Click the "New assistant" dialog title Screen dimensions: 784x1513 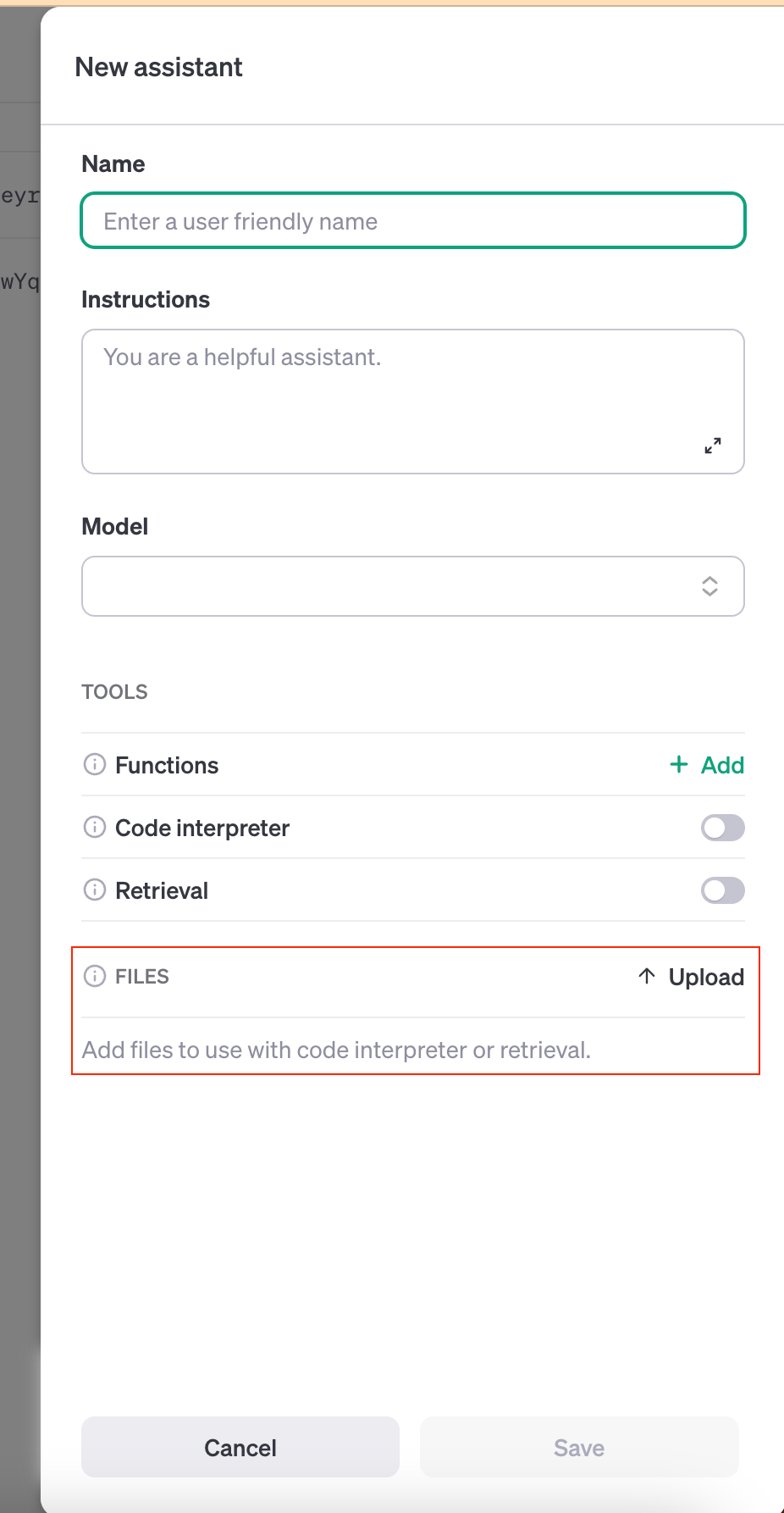[x=159, y=67]
